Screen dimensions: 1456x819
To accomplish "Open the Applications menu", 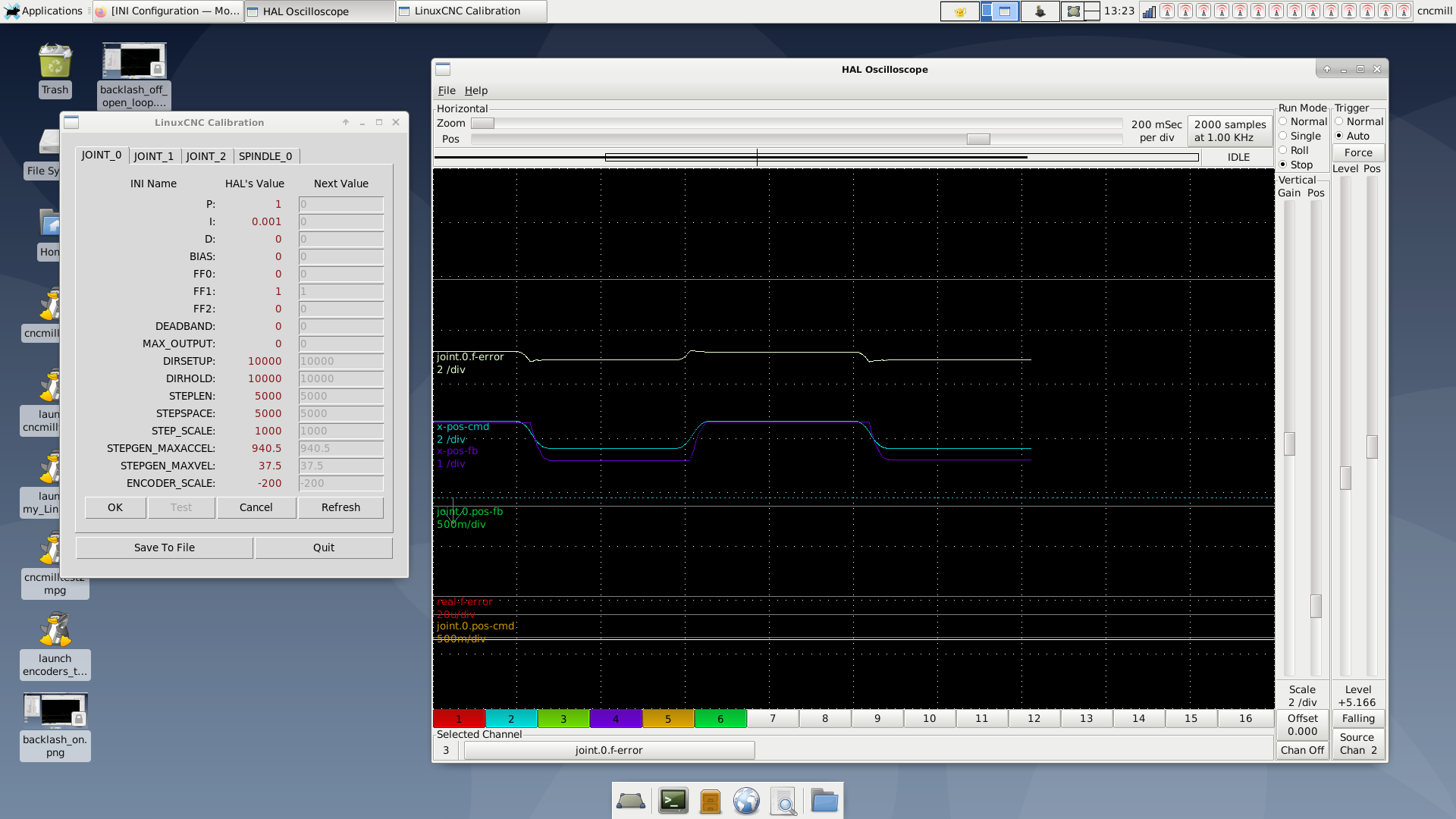I will coord(44,11).
